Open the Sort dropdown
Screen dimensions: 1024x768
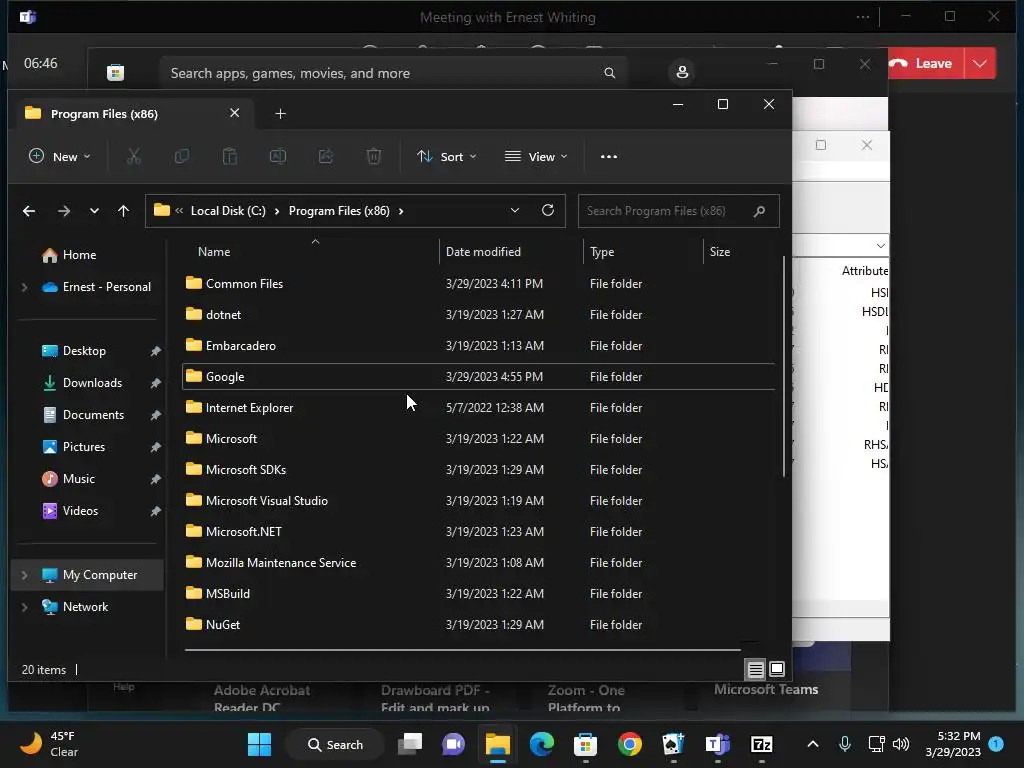pos(447,156)
